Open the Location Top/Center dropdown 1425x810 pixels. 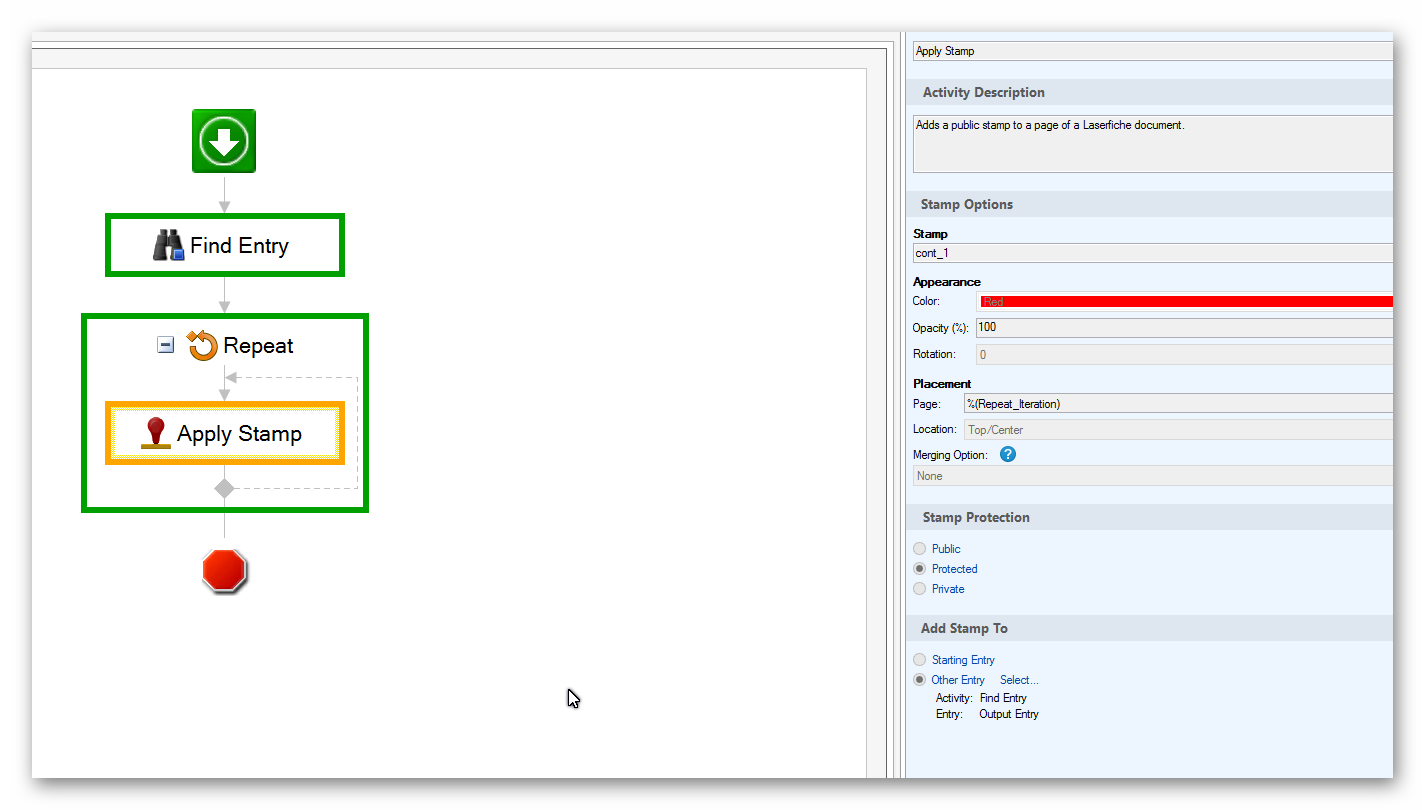[x=1178, y=430]
